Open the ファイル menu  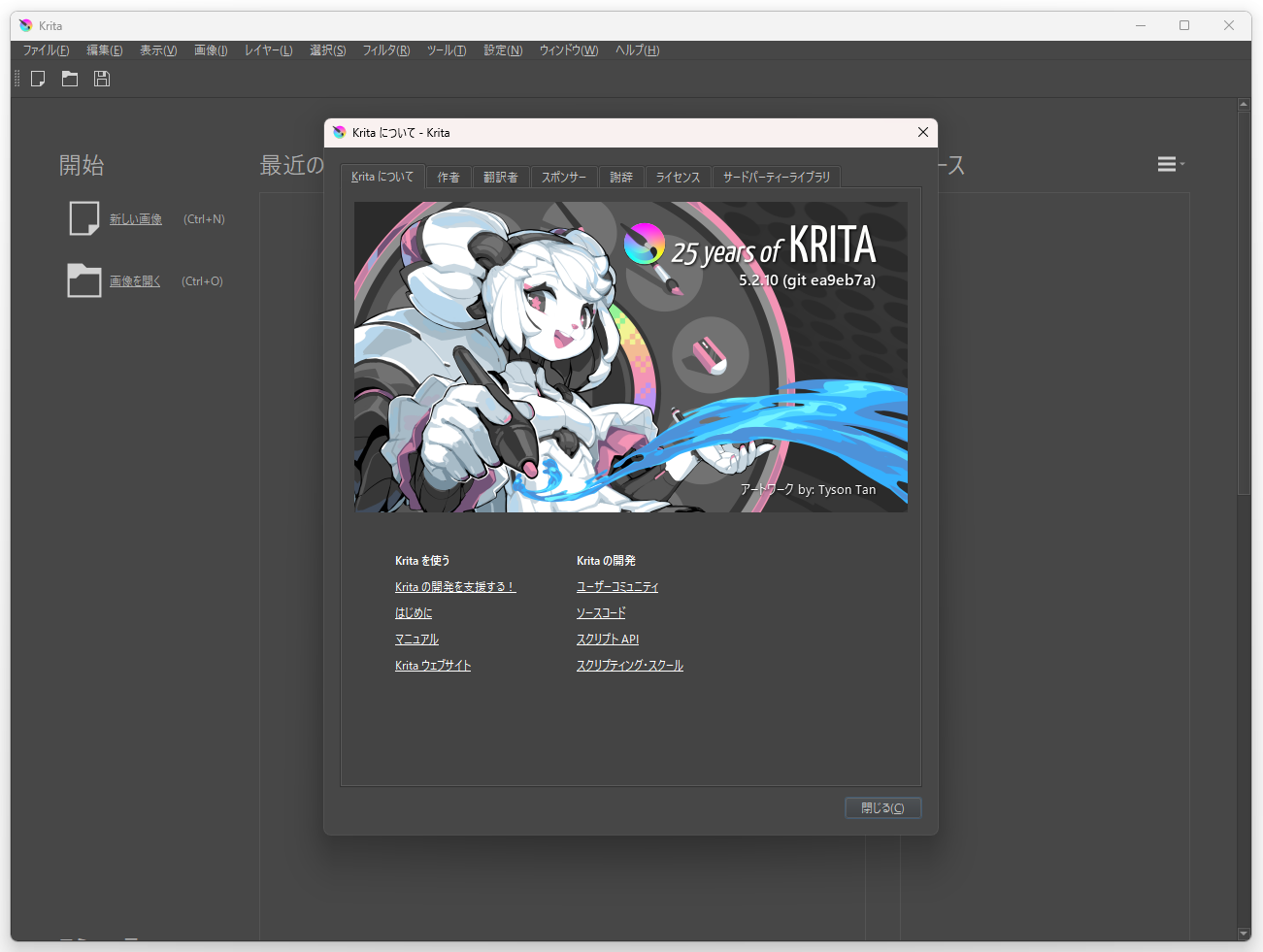coord(45,49)
